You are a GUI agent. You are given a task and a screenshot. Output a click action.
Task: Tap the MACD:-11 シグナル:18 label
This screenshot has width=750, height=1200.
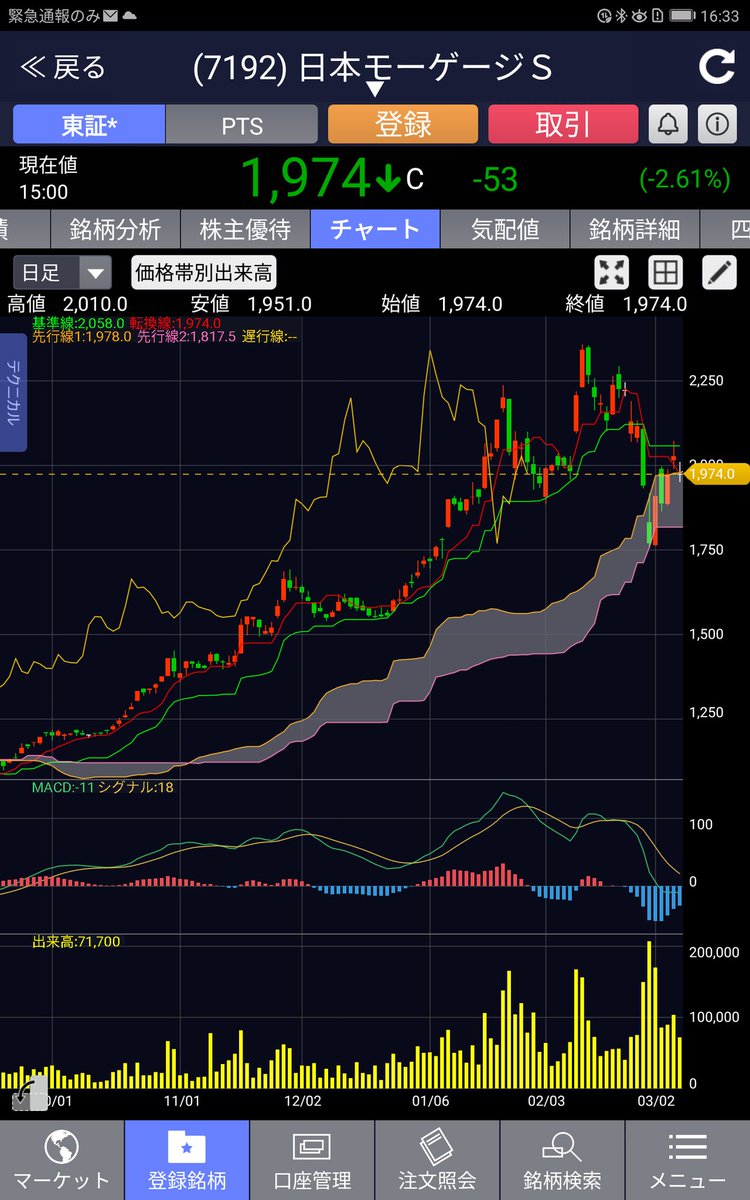coord(103,788)
